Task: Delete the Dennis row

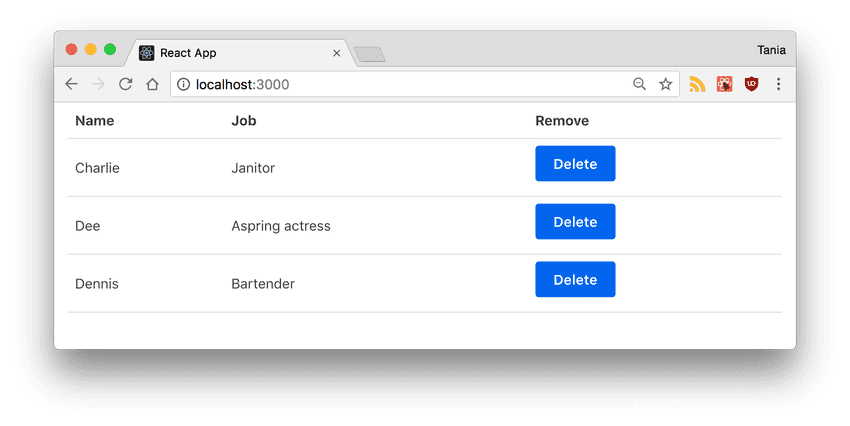Action: 575,279
